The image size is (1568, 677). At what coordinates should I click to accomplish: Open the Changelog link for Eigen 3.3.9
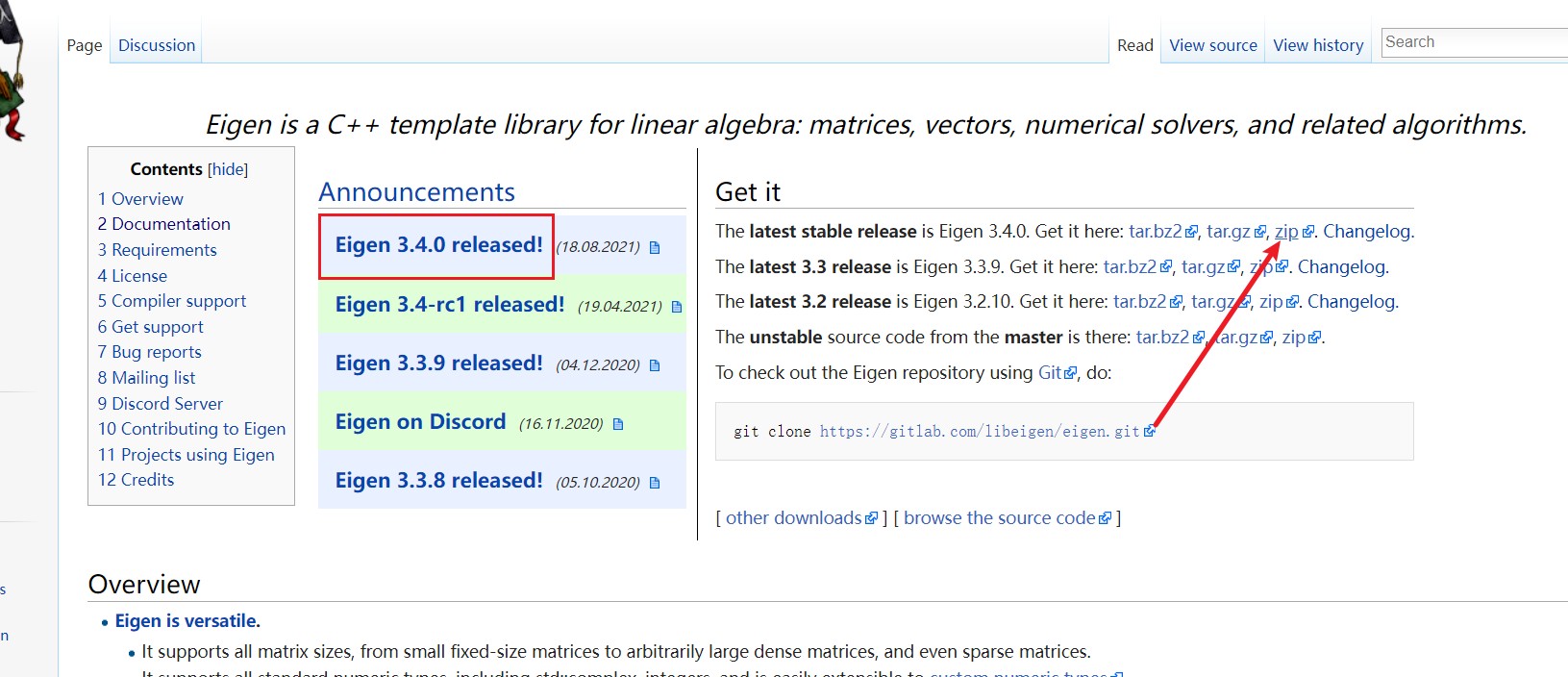coord(1341,267)
